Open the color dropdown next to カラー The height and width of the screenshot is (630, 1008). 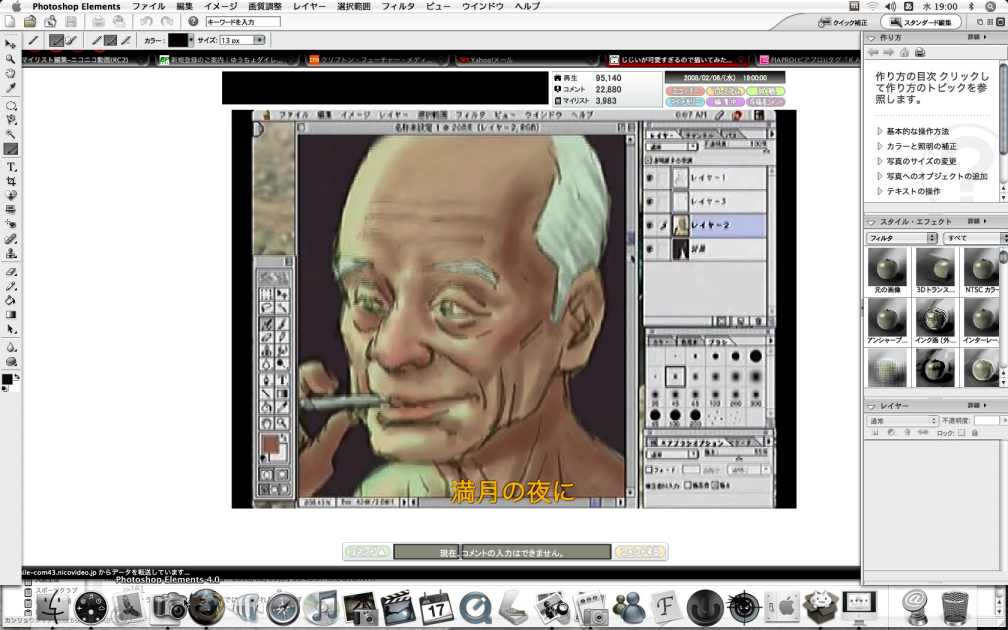point(190,40)
